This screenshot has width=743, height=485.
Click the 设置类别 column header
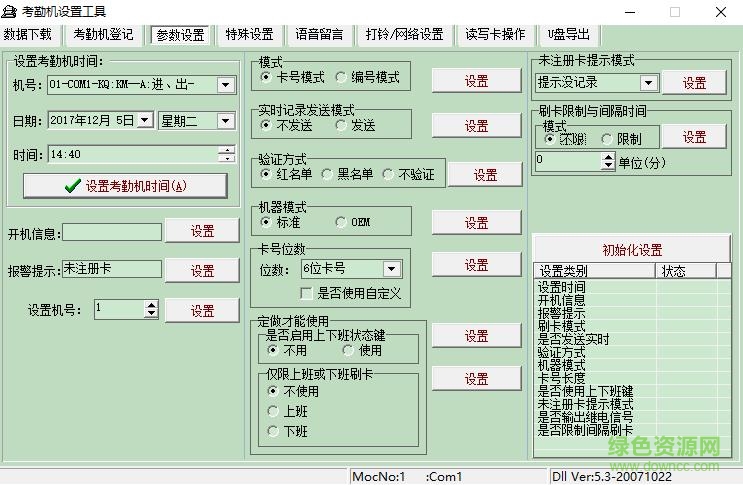coord(595,271)
